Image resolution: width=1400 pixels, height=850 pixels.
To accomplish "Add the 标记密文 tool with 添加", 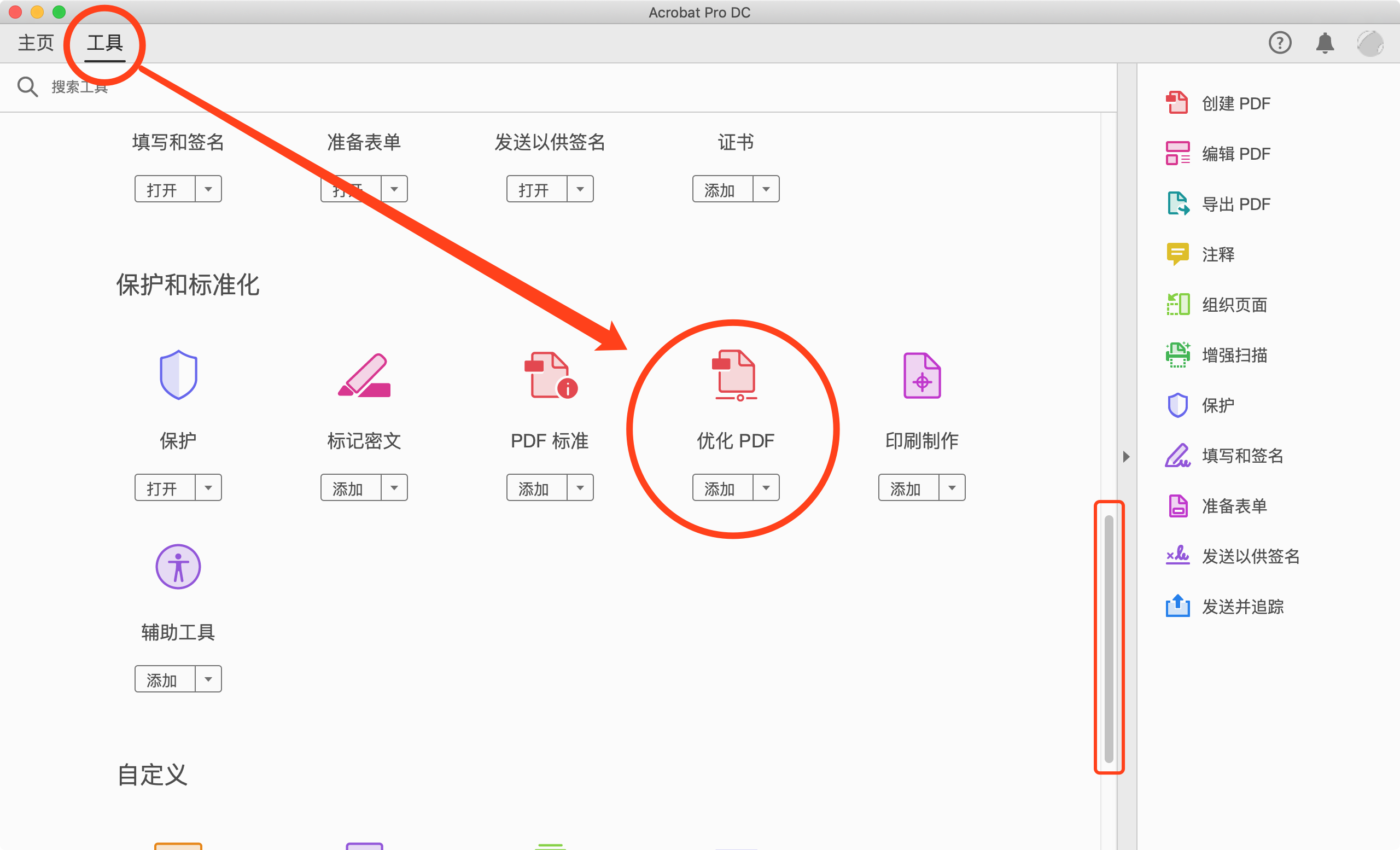I will [351, 487].
